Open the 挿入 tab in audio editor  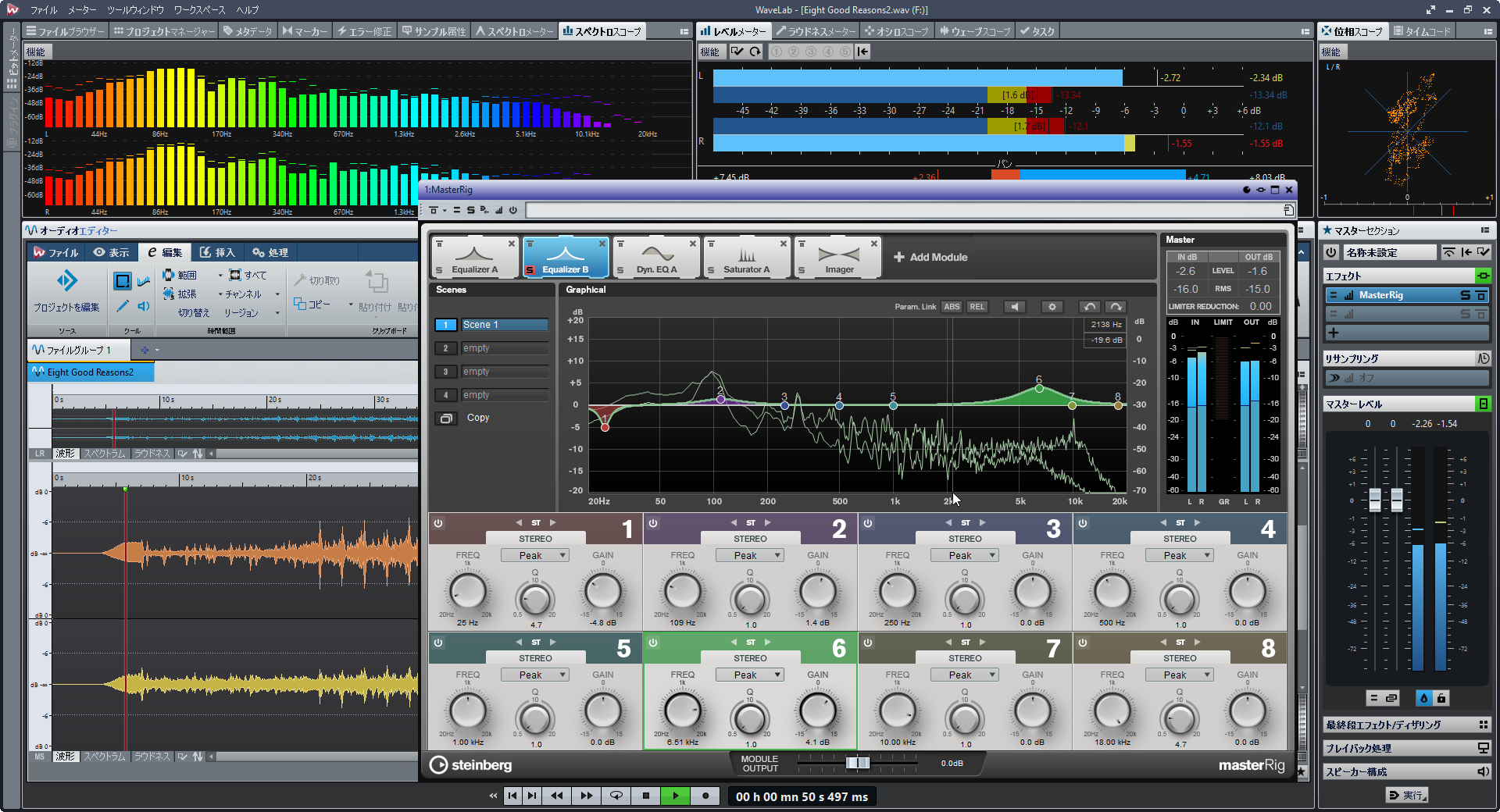point(217,252)
